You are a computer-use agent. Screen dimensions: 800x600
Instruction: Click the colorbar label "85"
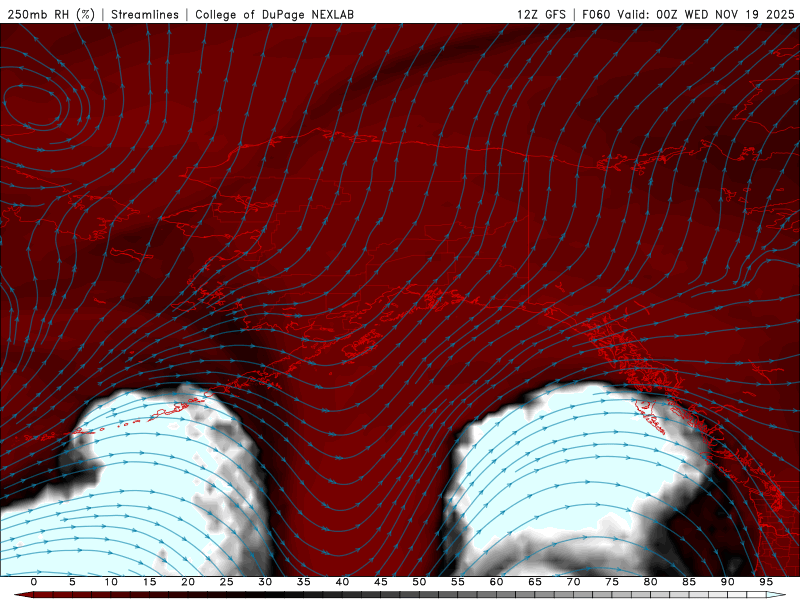tap(689, 582)
